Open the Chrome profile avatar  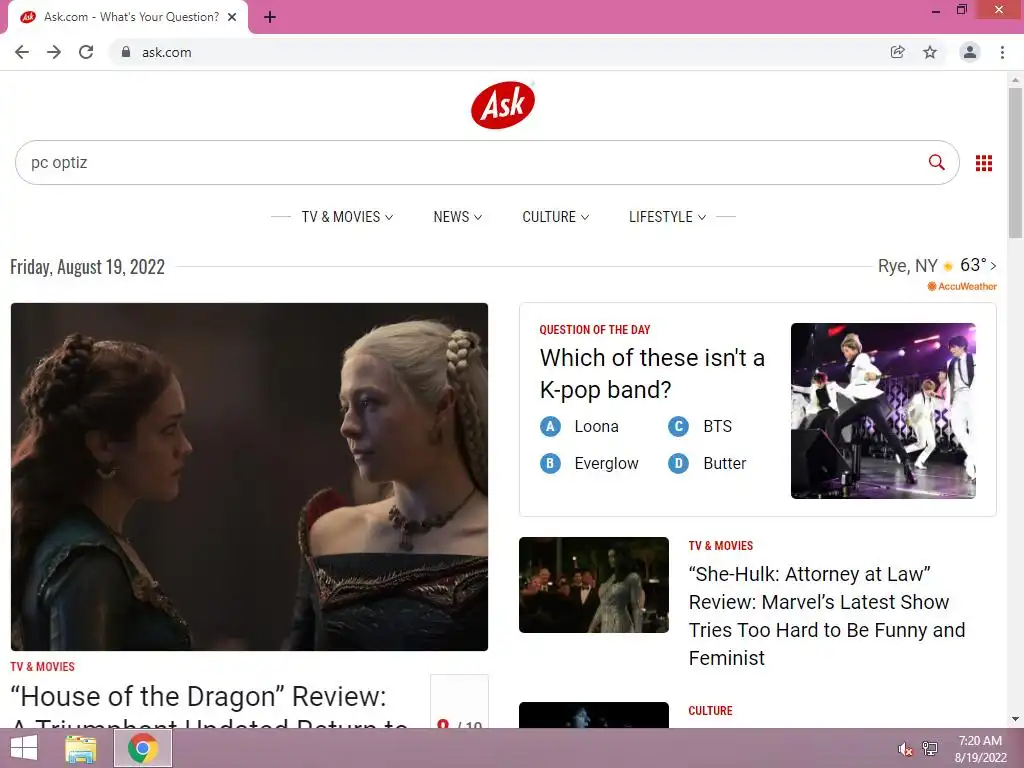pos(970,52)
